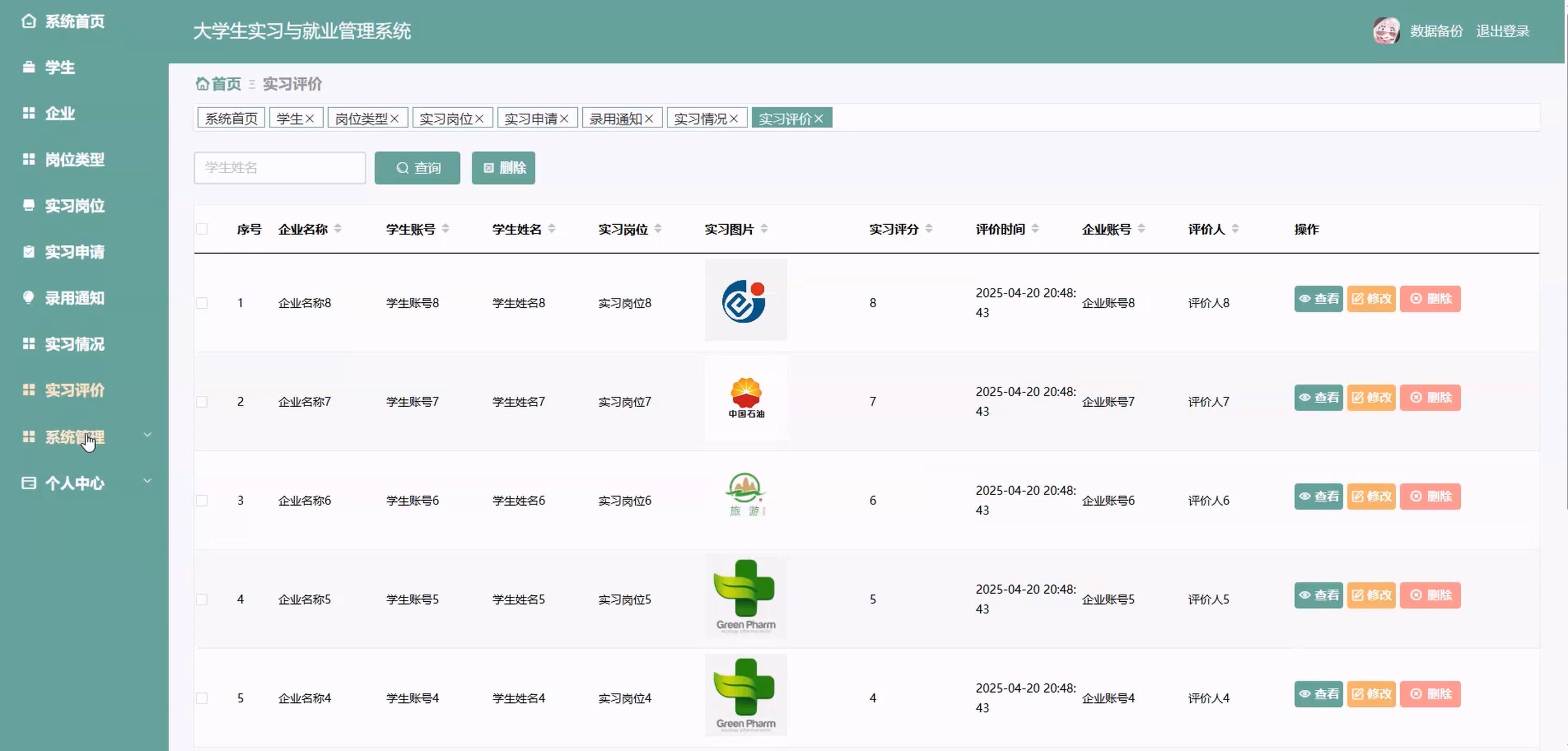Click 修改 button for 企业名称7 row
Screen dimensions: 1568x751
(x=1371, y=398)
